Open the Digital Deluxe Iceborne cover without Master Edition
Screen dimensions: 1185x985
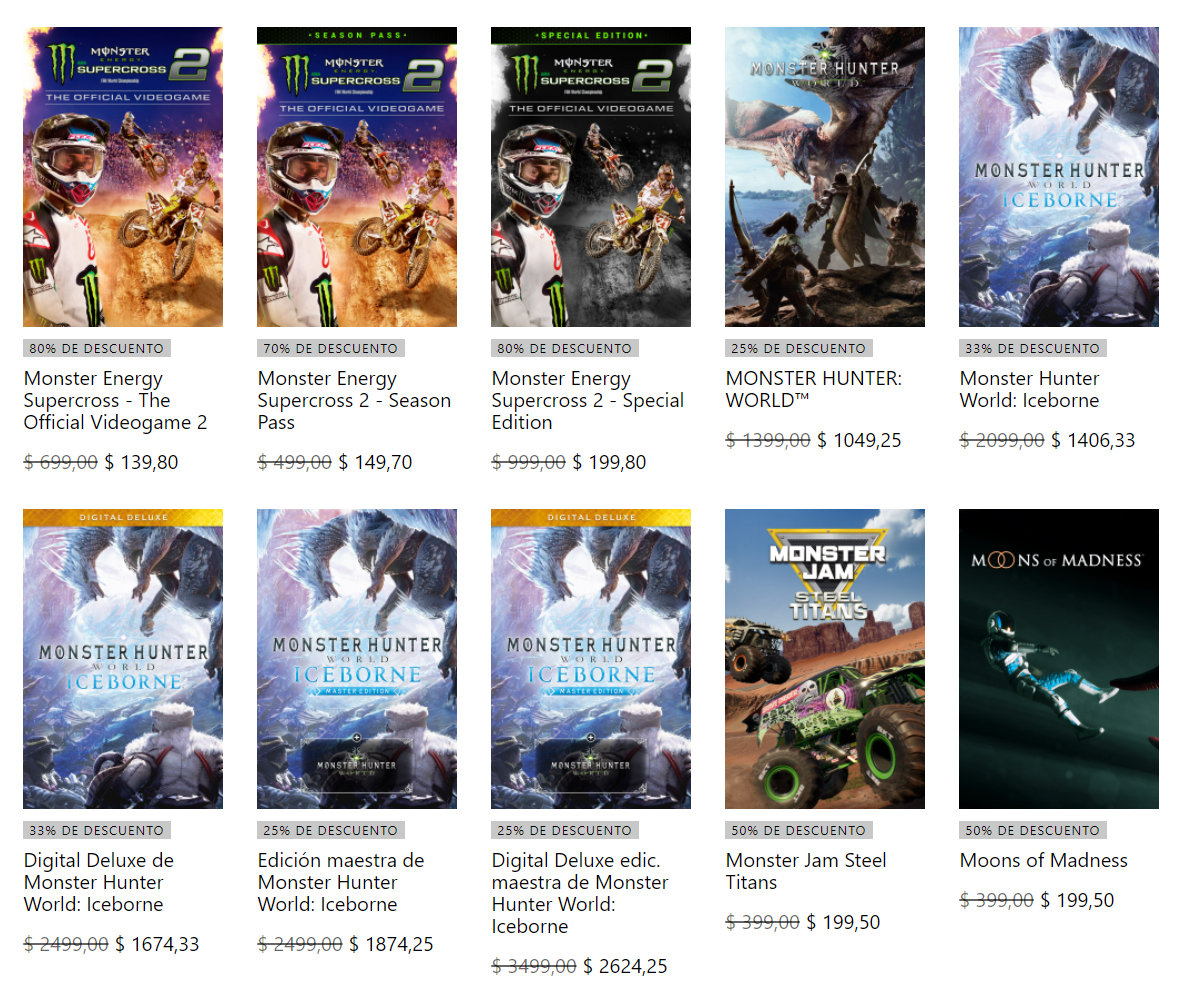tap(122, 658)
